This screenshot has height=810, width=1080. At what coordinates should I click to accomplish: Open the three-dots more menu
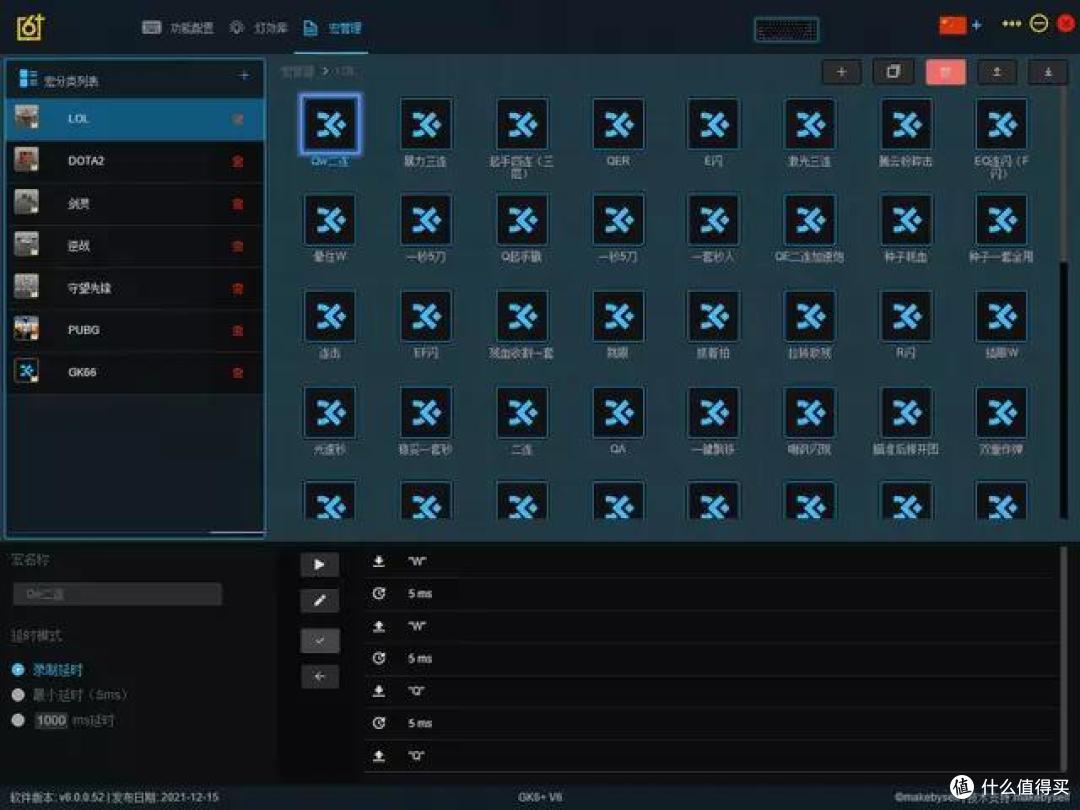point(1011,24)
